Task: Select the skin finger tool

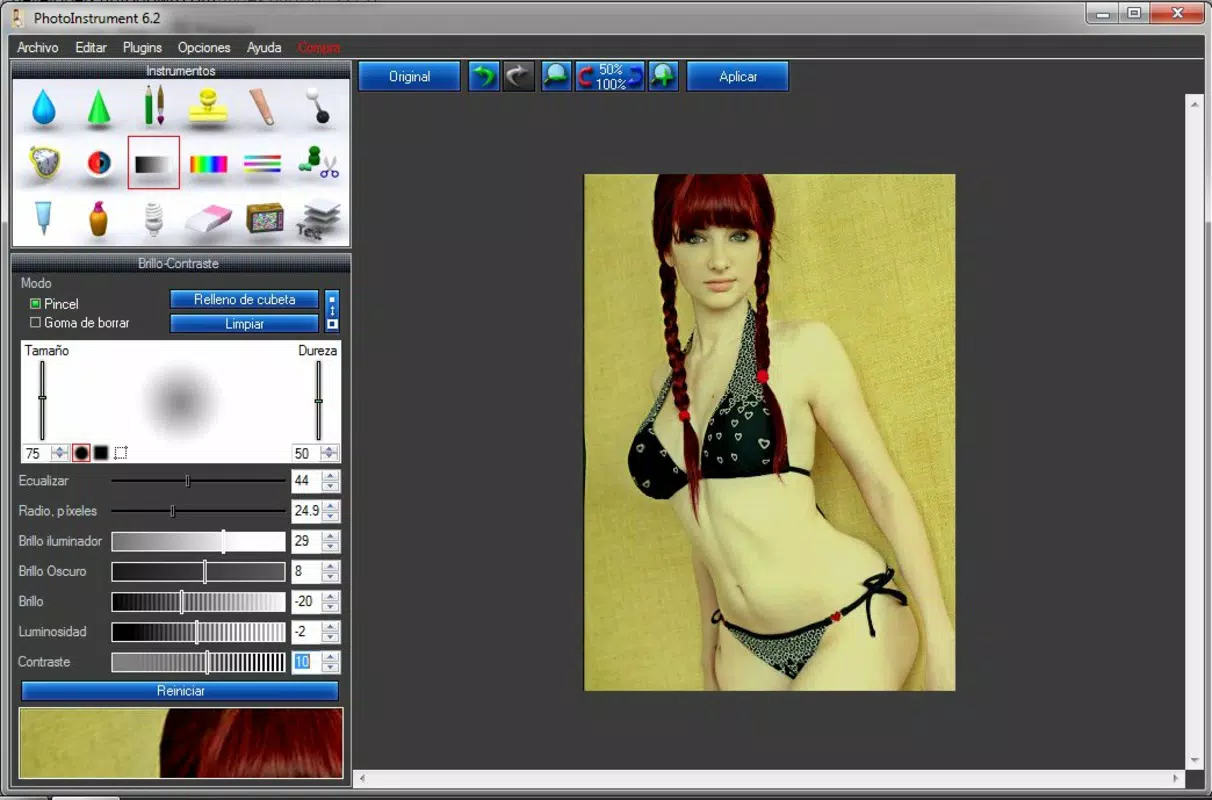Action: [x=263, y=106]
